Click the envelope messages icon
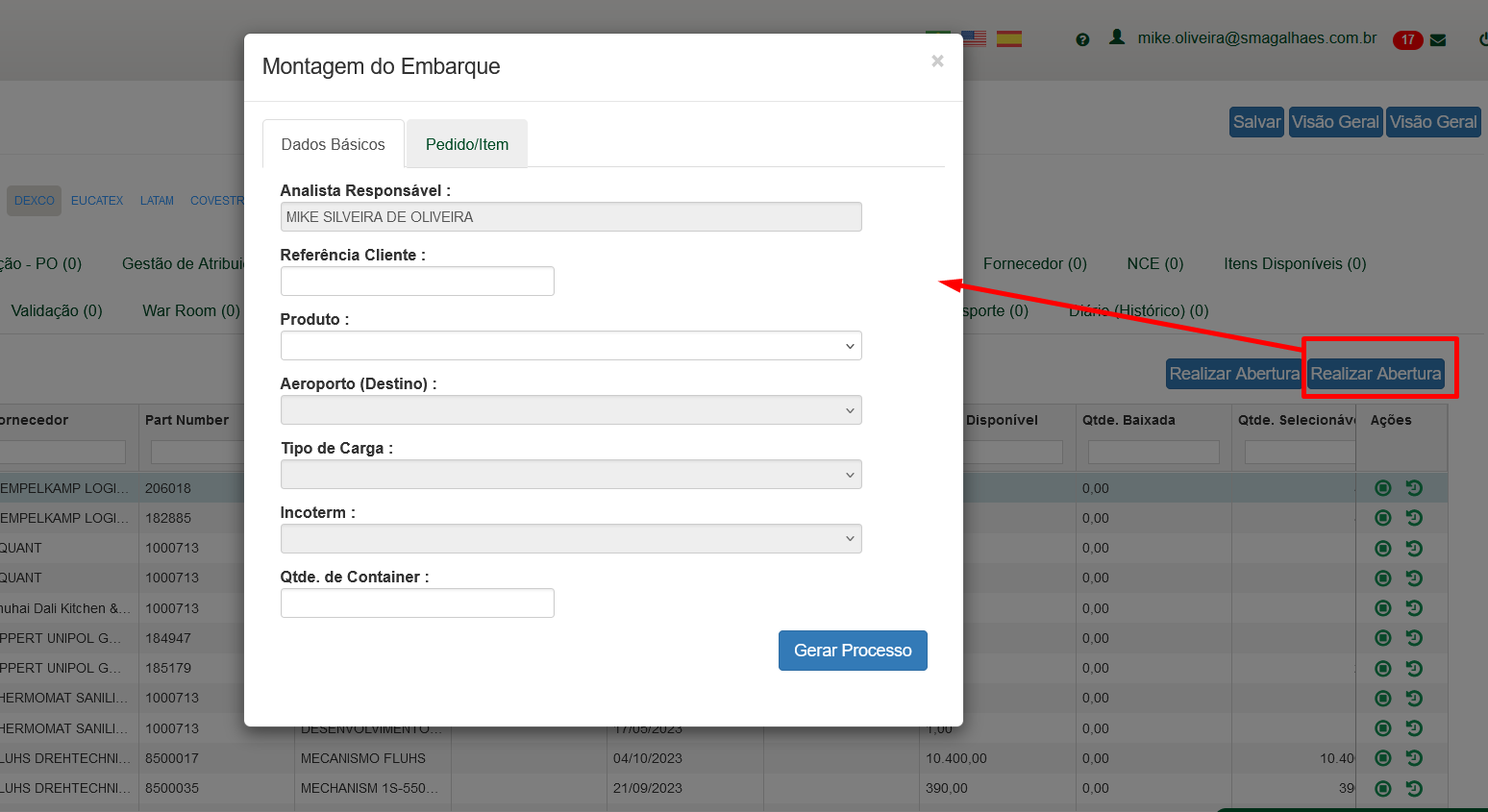Image resolution: width=1488 pixels, height=812 pixels. 1438,40
